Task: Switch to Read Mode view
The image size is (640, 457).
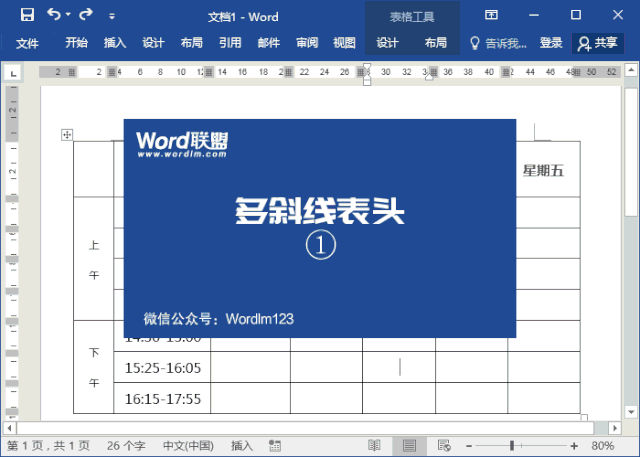Action: coord(374,446)
